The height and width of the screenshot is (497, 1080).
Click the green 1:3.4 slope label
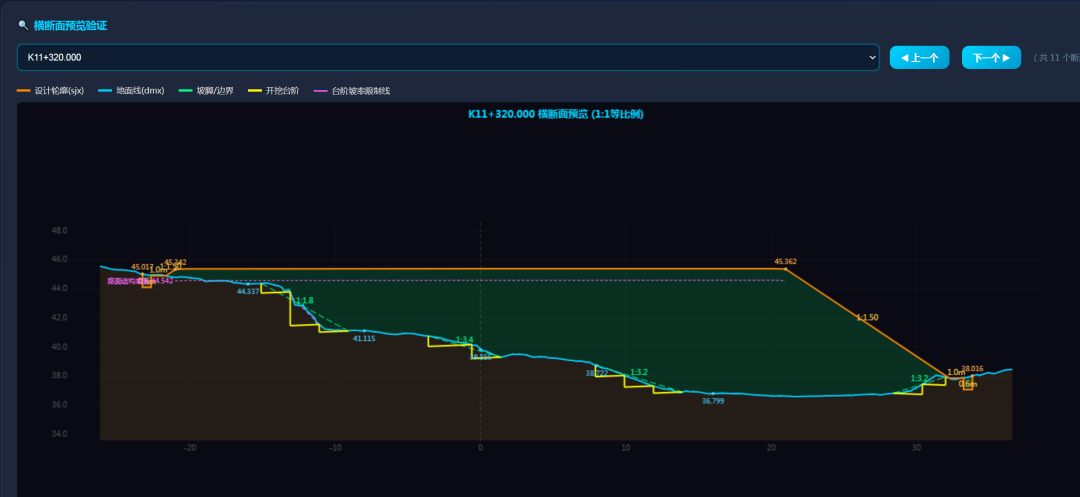point(464,339)
